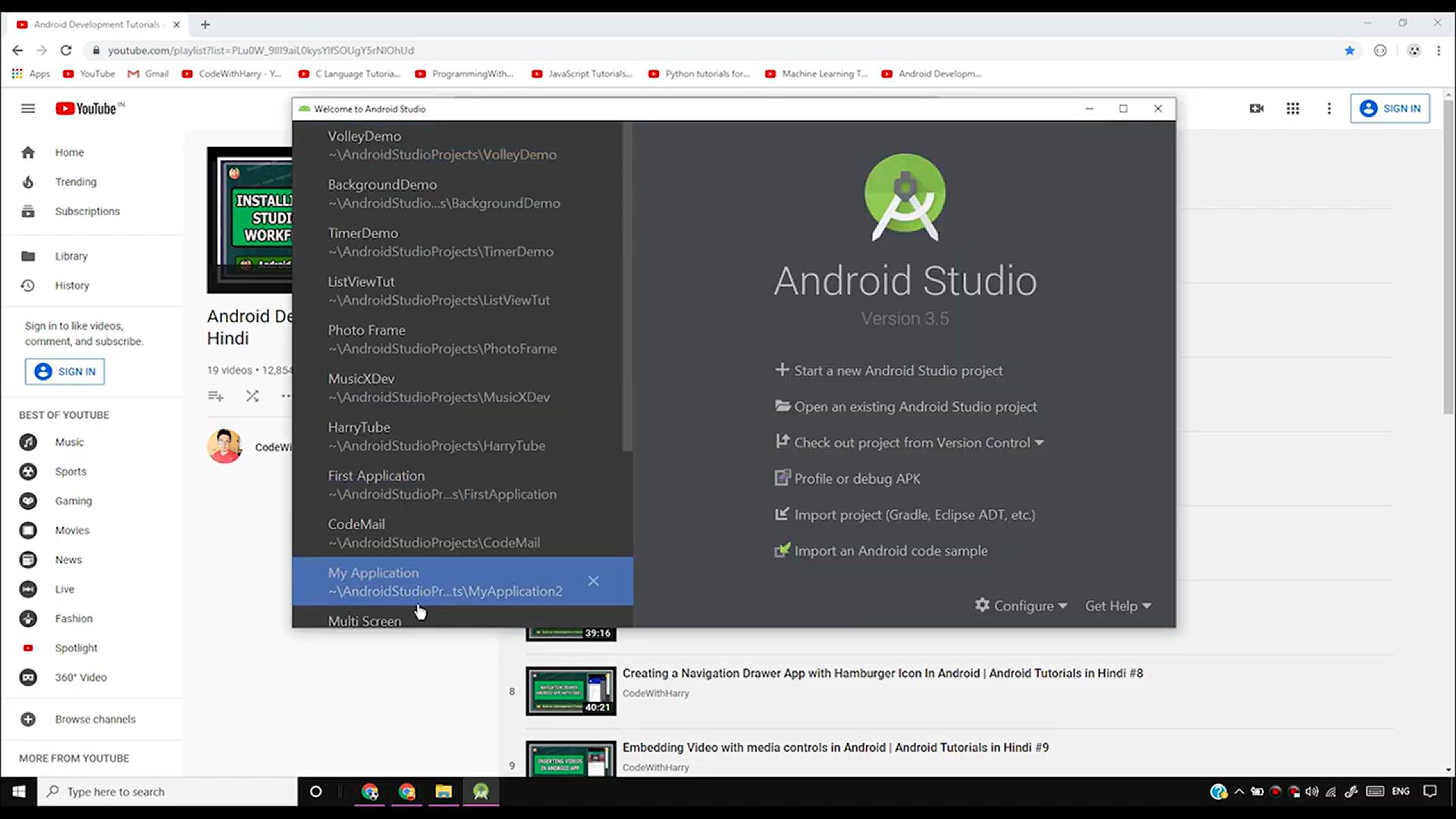Open the Live category icon
Image resolution: width=1456 pixels, height=819 pixels.
[x=28, y=589]
